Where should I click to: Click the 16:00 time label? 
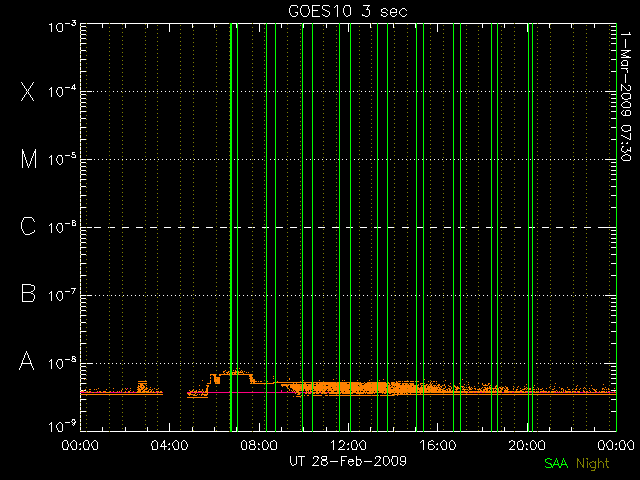(x=438, y=445)
